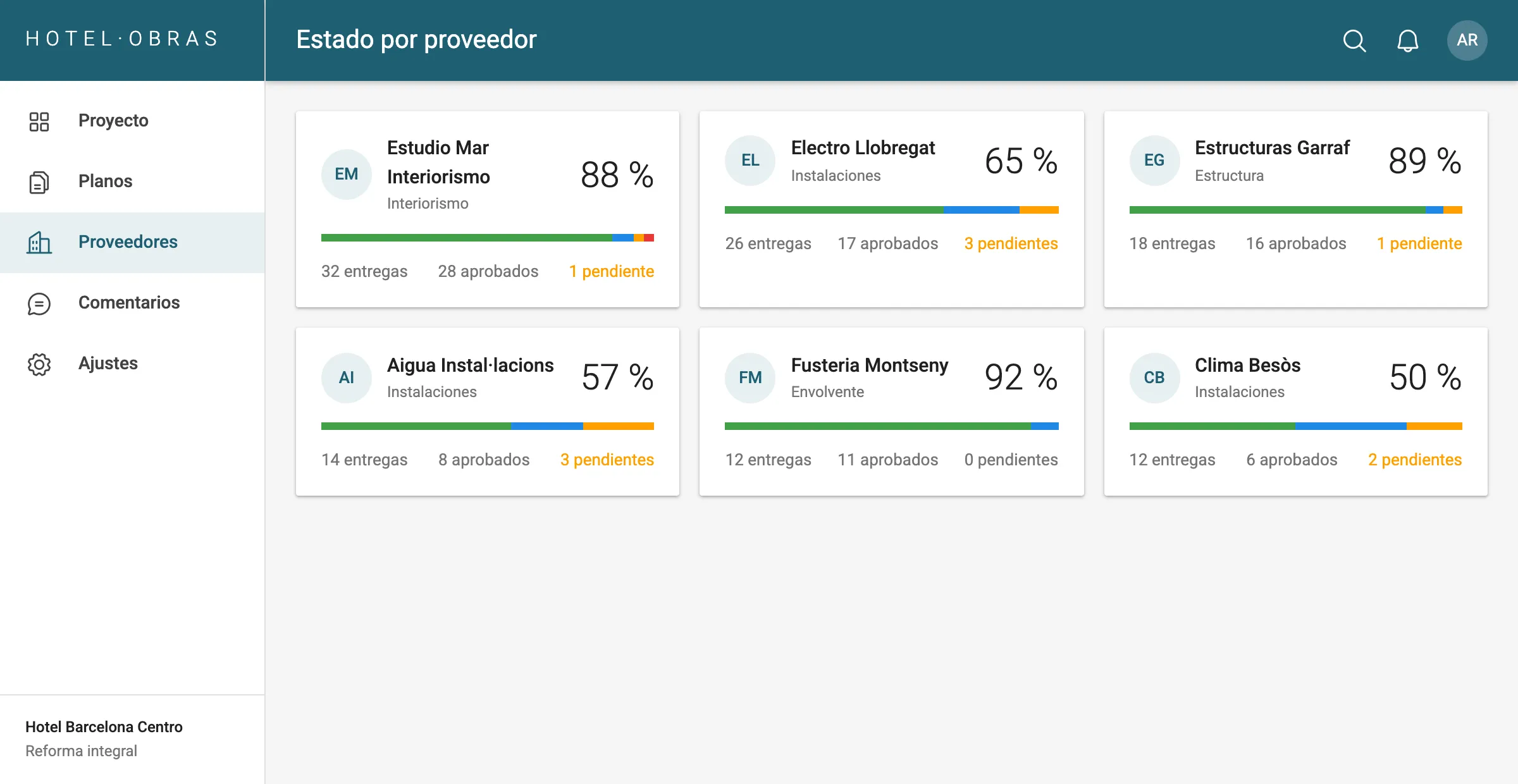Screen dimensions: 1518x784
Task: Click Clima Besòs progress bar
Action: click(1295, 426)
